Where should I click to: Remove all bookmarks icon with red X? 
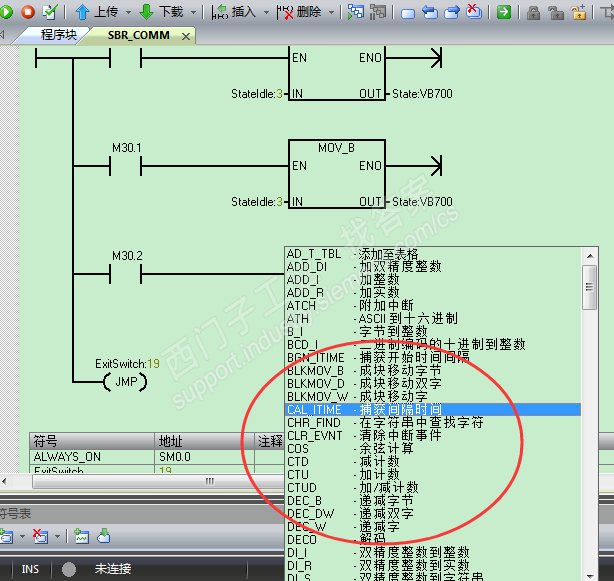474,12
